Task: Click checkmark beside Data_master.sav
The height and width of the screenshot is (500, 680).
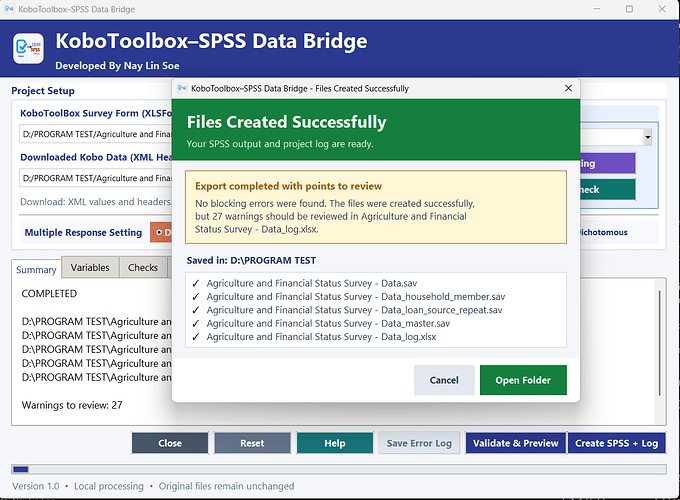Action: pyautogui.click(x=196, y=324)
